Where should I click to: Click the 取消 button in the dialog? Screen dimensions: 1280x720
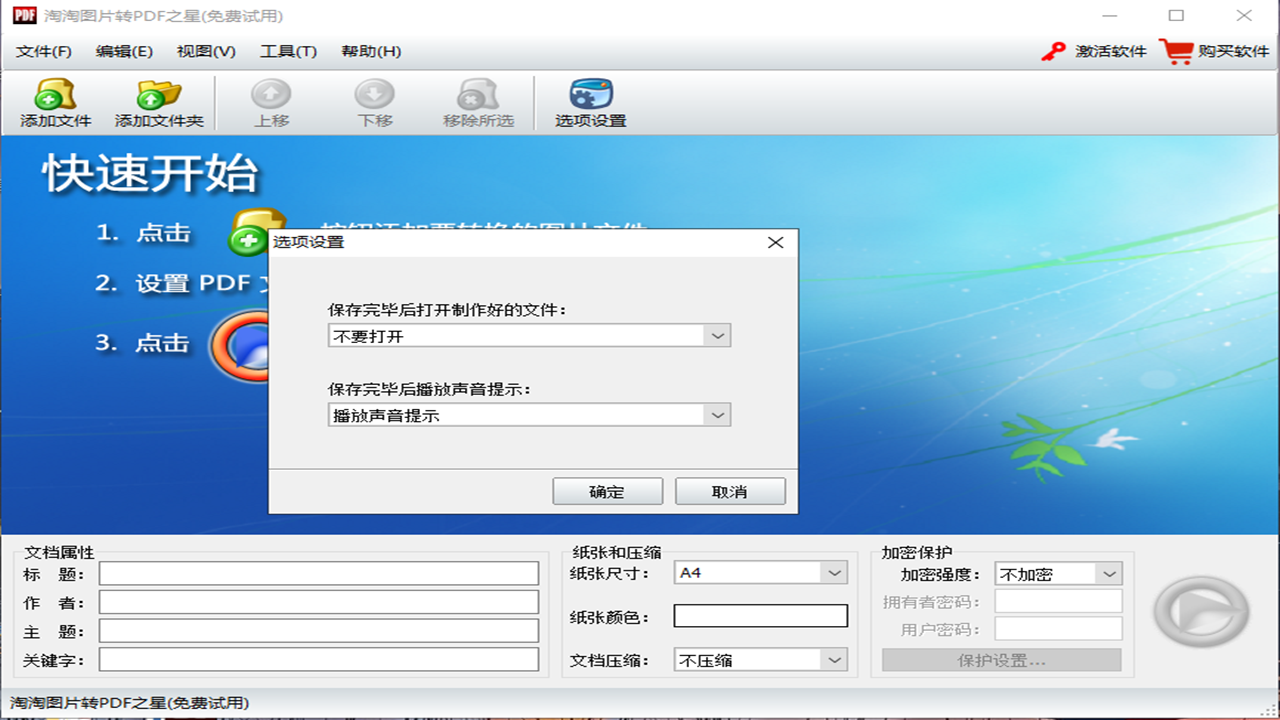click(730, 491)
